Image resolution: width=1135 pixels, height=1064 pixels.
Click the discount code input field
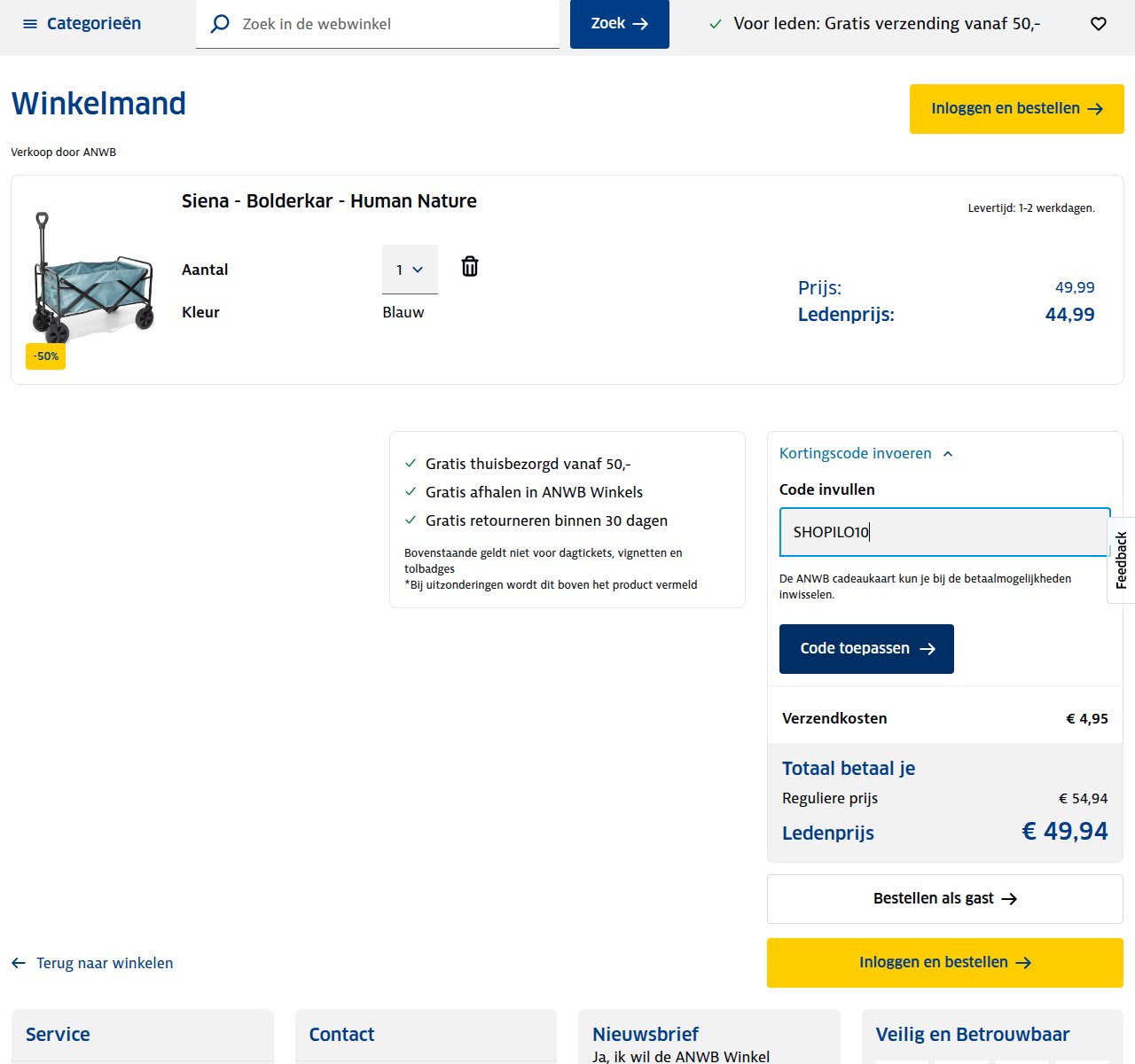pyautogui.click(x=945, y=532)
